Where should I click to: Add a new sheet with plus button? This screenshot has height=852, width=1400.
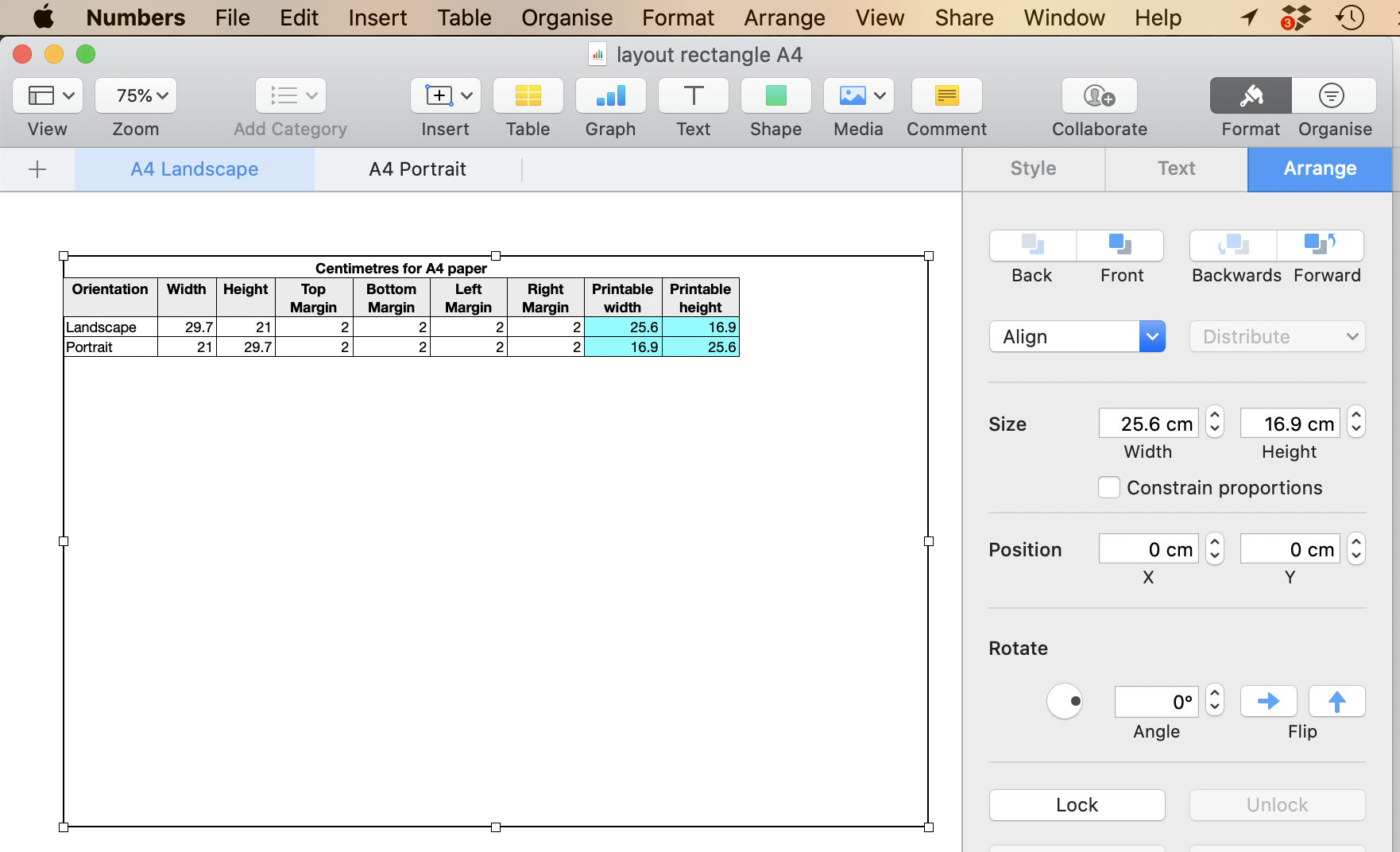pyautogui.click(x=37, y=169)
